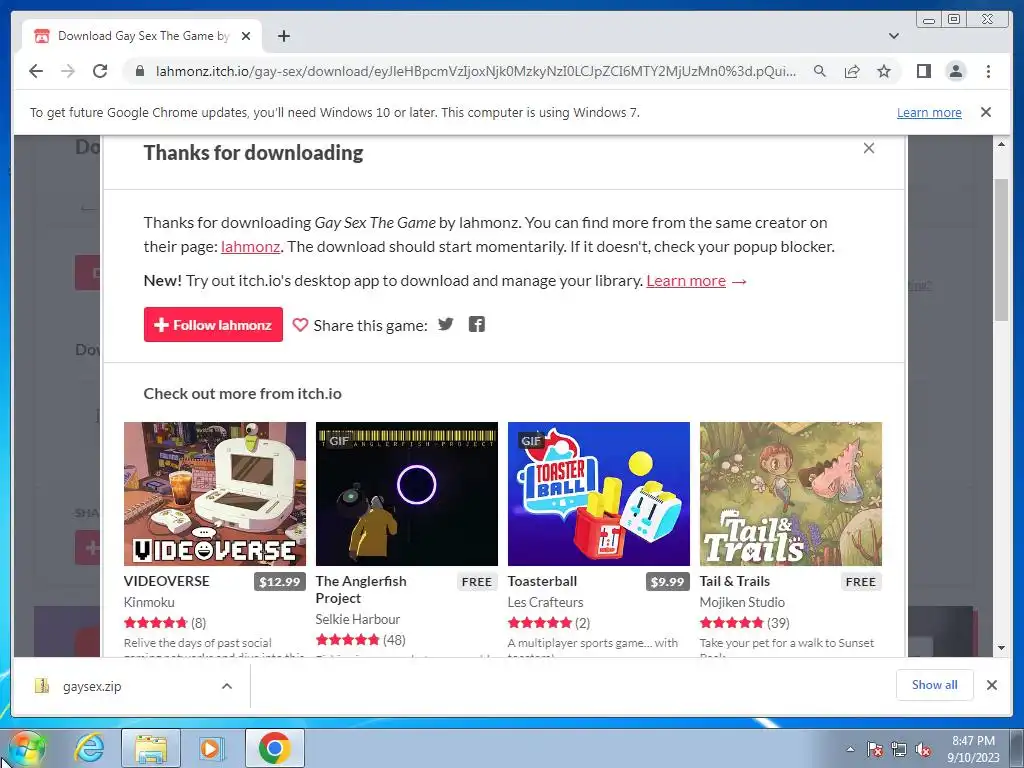Open the VIDEOVERSE game thumbnail

(x=215, y=494)
